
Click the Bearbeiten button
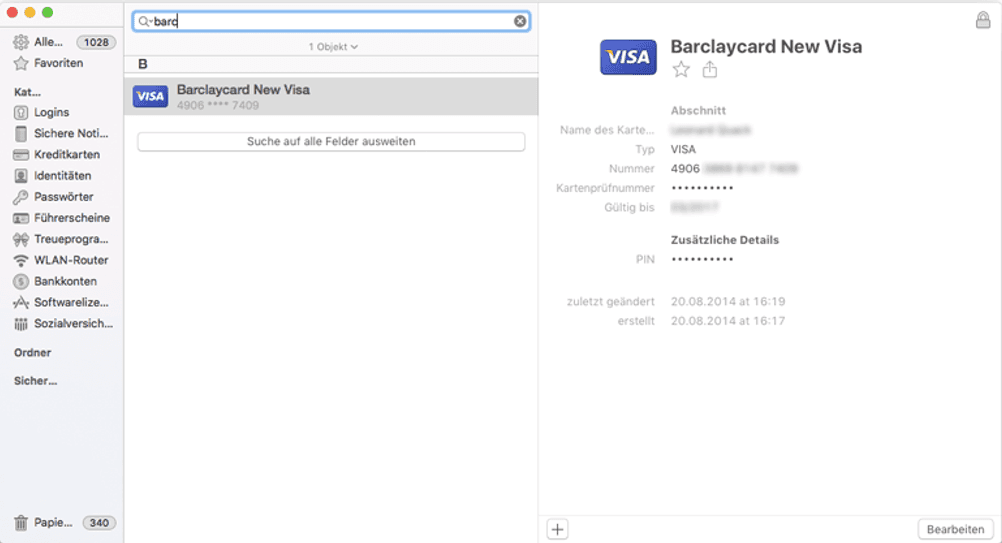(x=955, y=529)
